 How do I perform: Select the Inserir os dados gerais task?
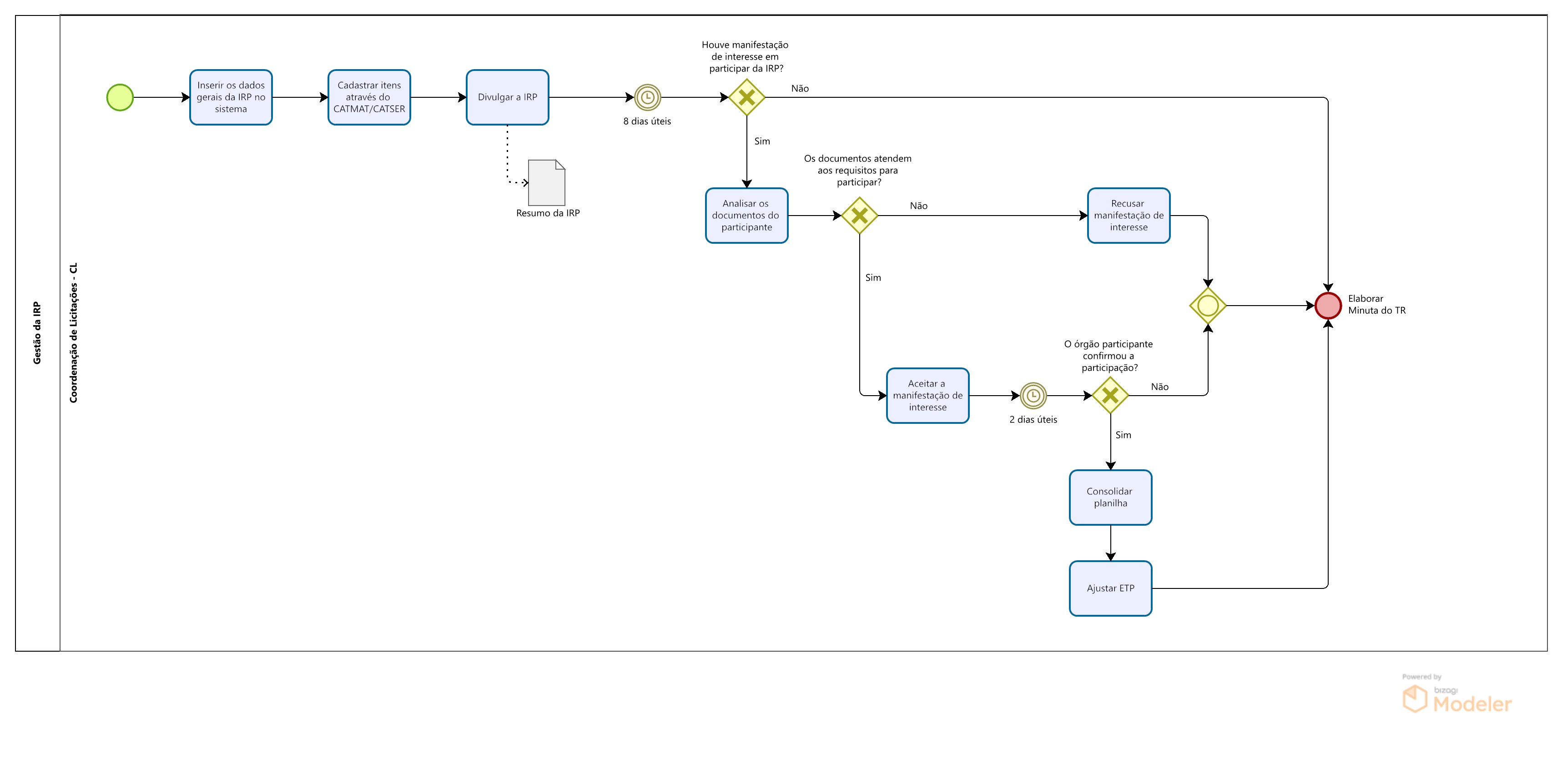click(231, 98)
